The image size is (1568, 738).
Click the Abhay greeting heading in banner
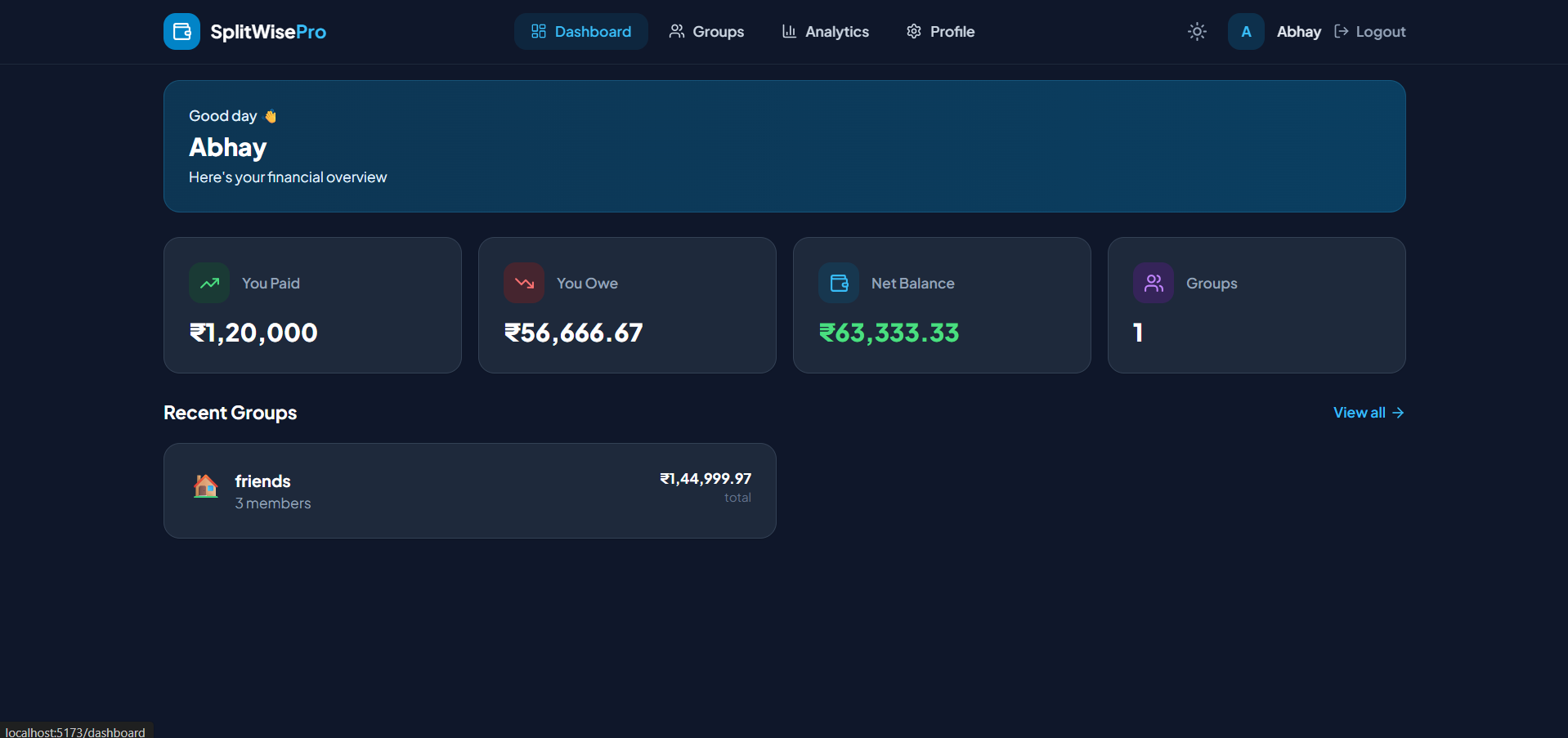pyautogui.click(x=228, y=147)
